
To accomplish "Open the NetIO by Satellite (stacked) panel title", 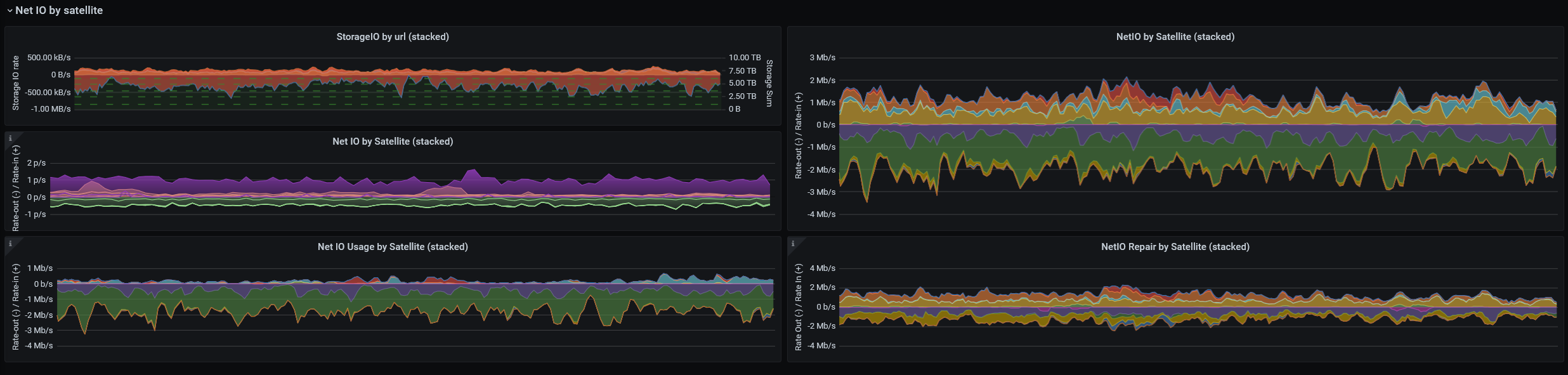I will 1175,37.
